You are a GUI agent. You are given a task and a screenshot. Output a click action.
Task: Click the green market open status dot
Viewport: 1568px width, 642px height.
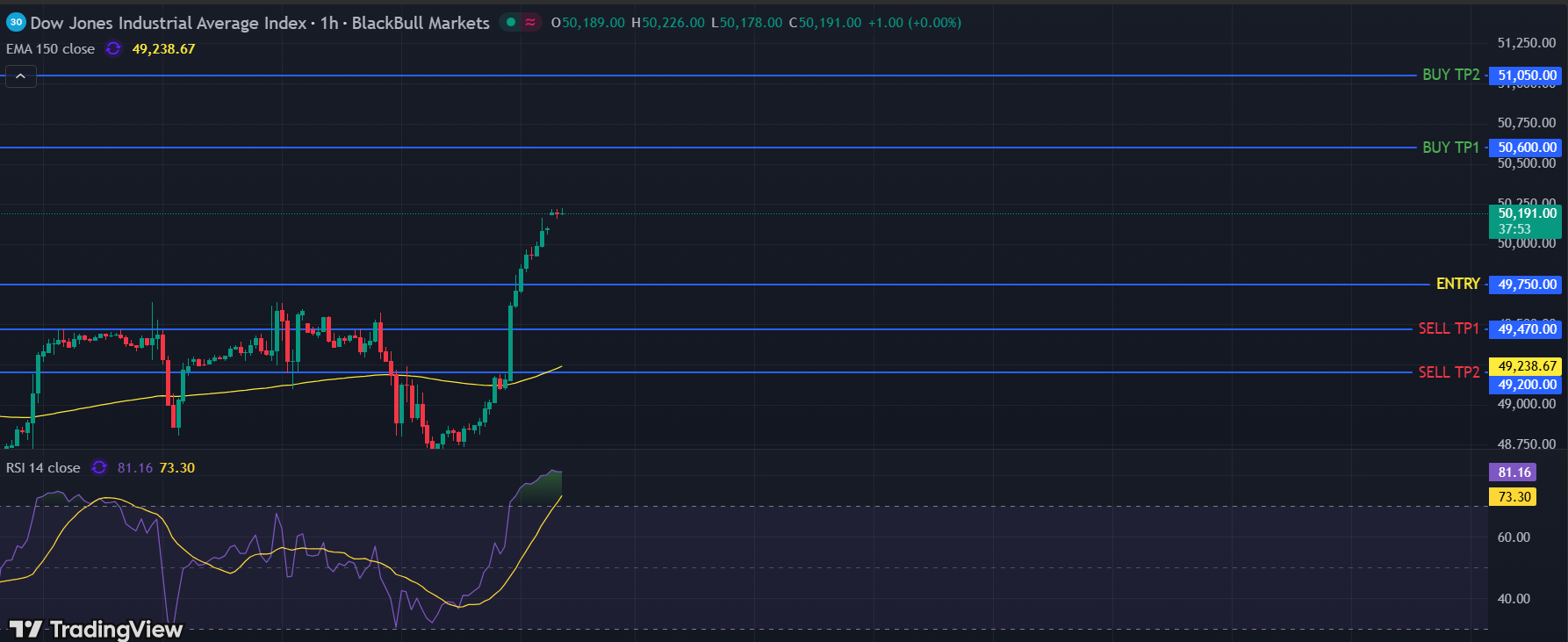point(511,23)
